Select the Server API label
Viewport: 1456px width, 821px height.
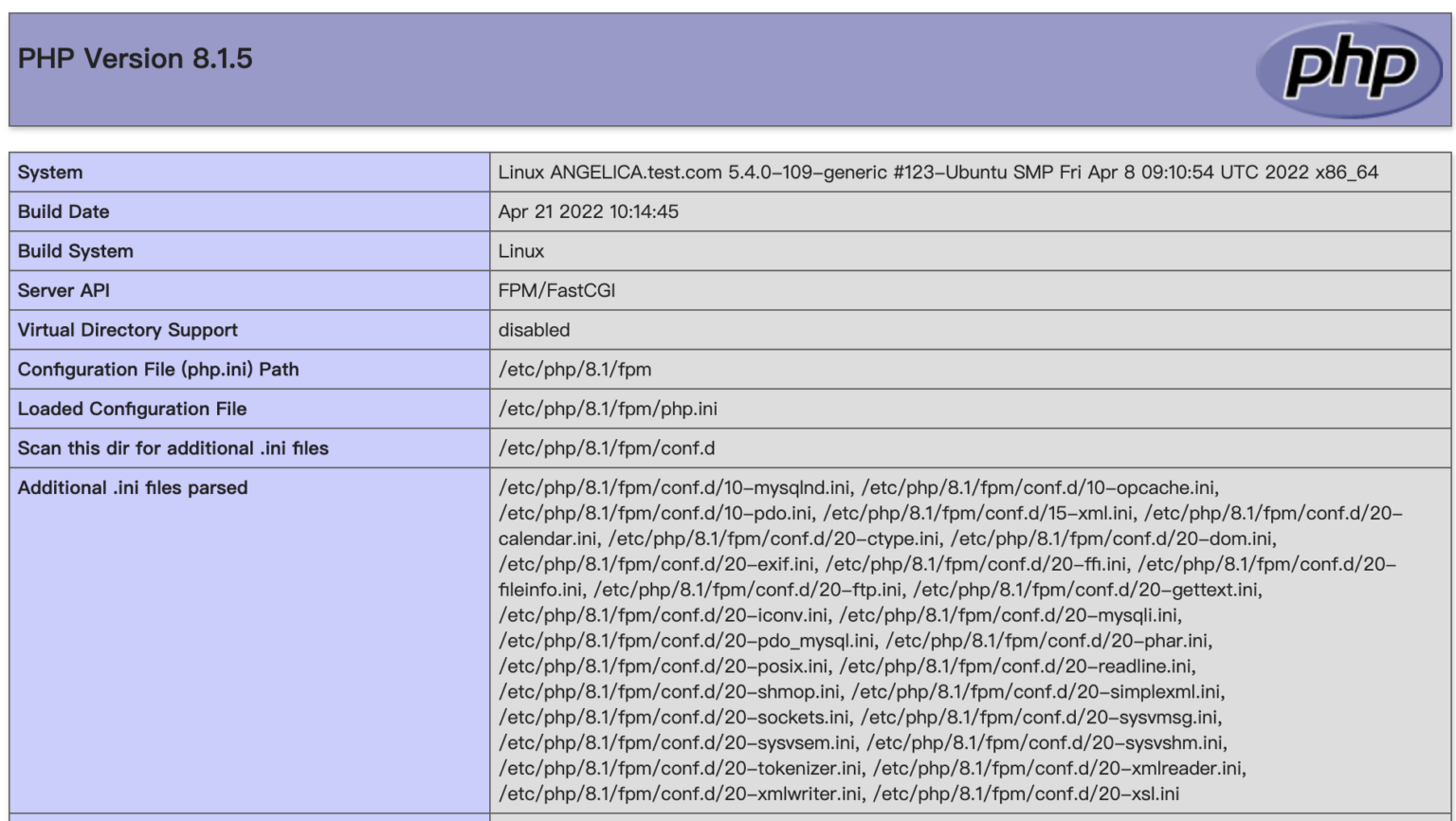pyautogui.click(x=64, y=291)
